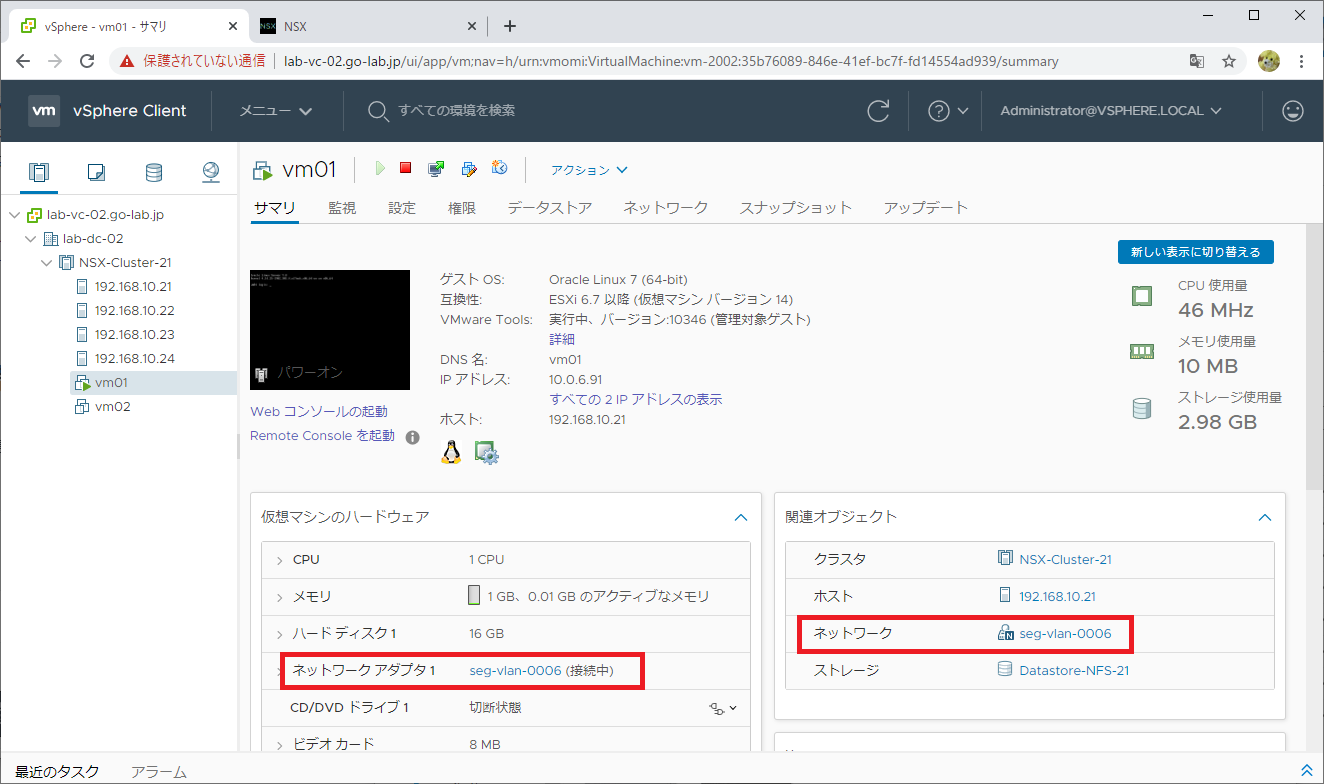
Task: Open the Chrome three-dot menu
Action: pos(1301,61)
